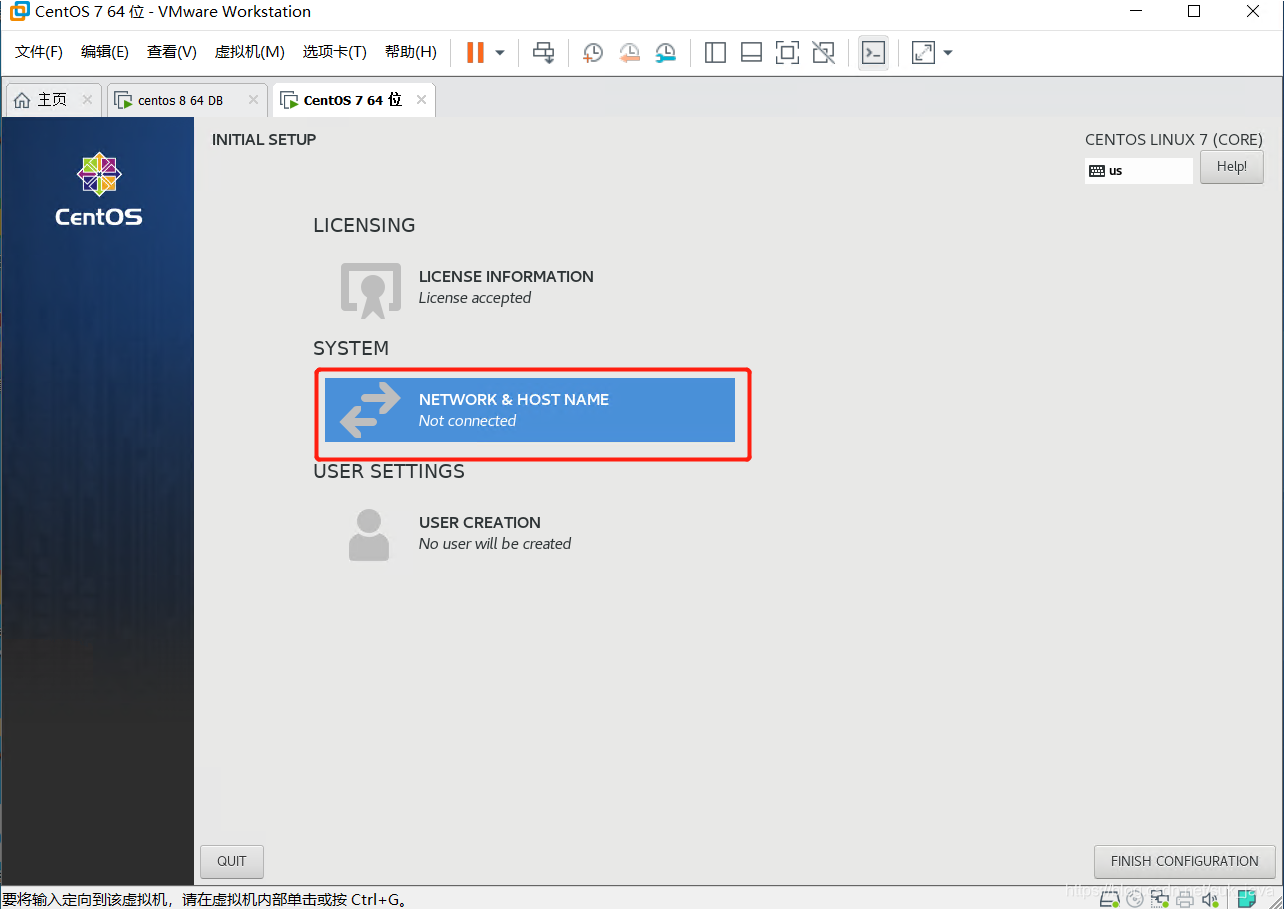Viewport: 1284px width, 909px height.
Task: Click the Help! button
Action: click(1231, 167)
